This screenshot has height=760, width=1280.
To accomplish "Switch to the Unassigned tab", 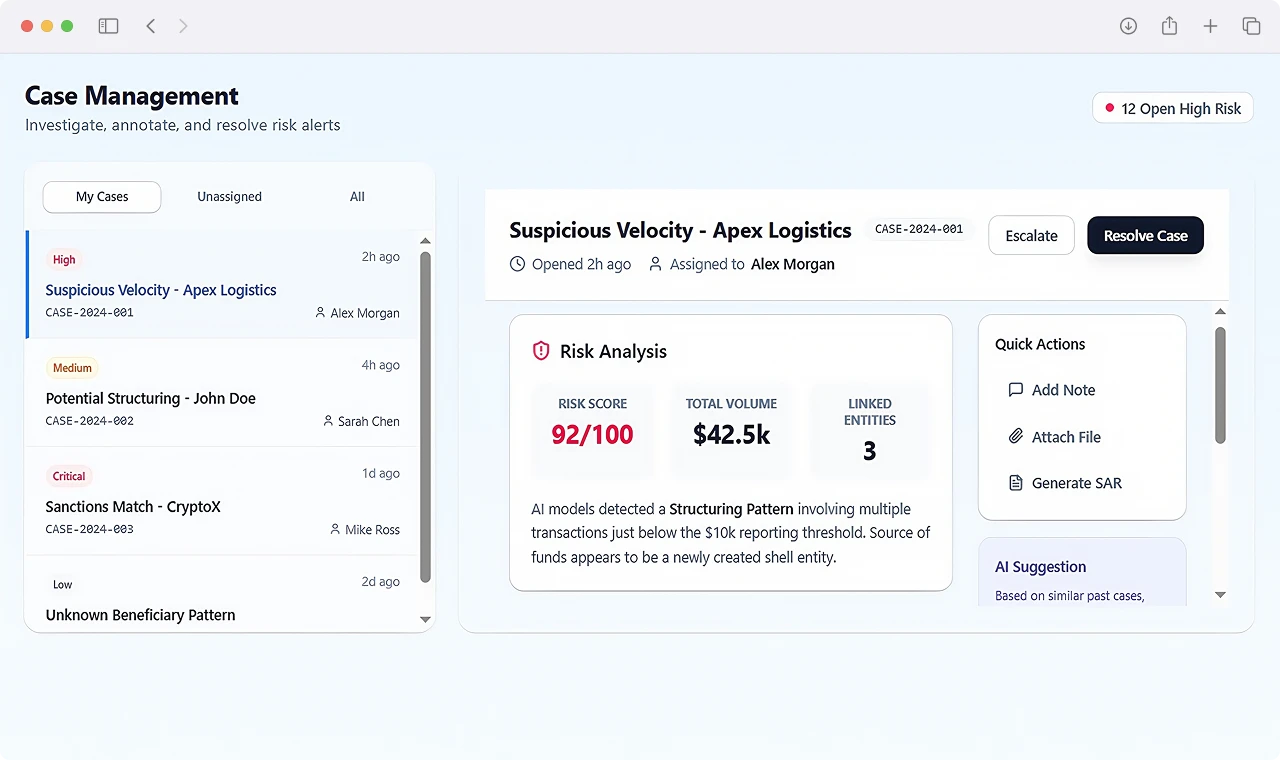I will tap(229, 197).
